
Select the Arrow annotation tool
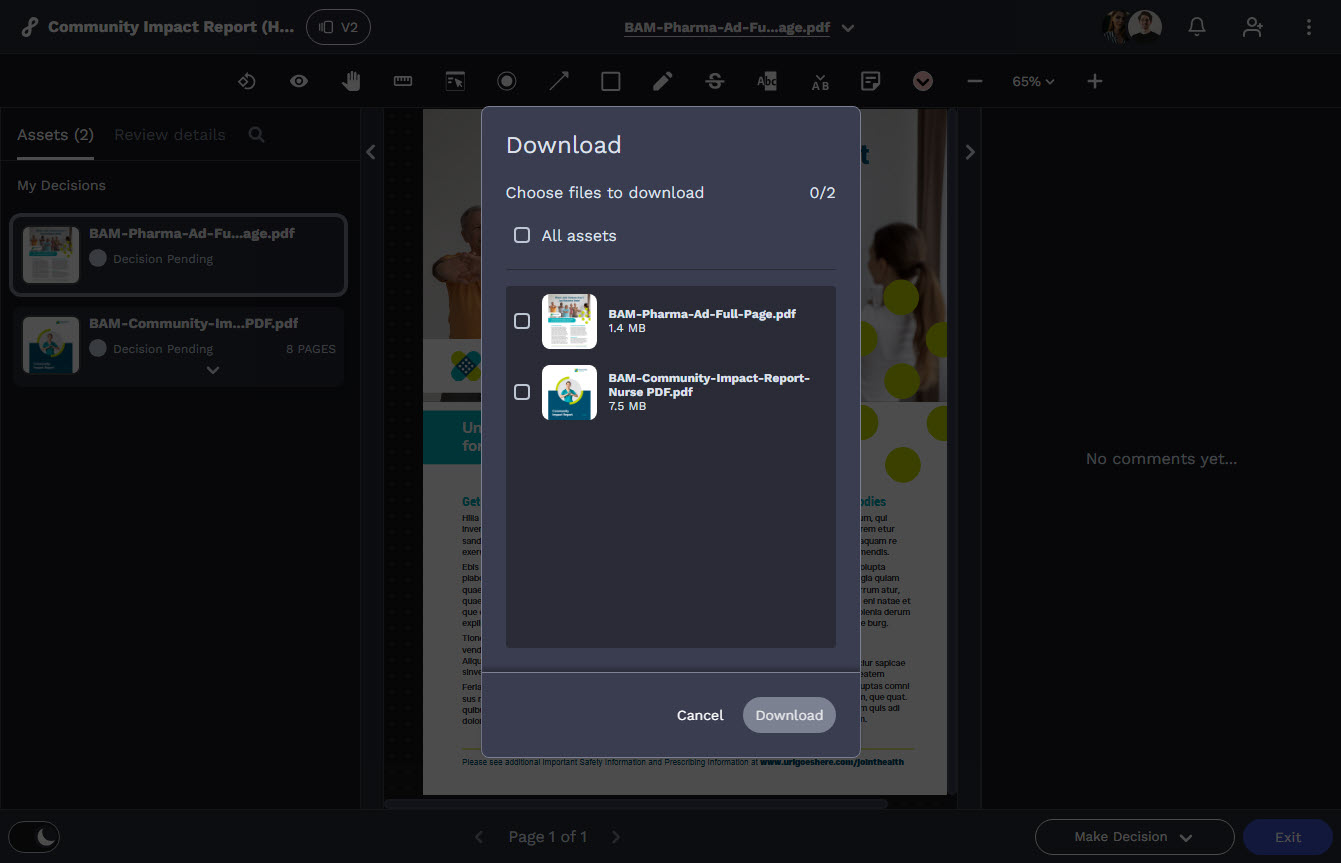coord(558,81)
